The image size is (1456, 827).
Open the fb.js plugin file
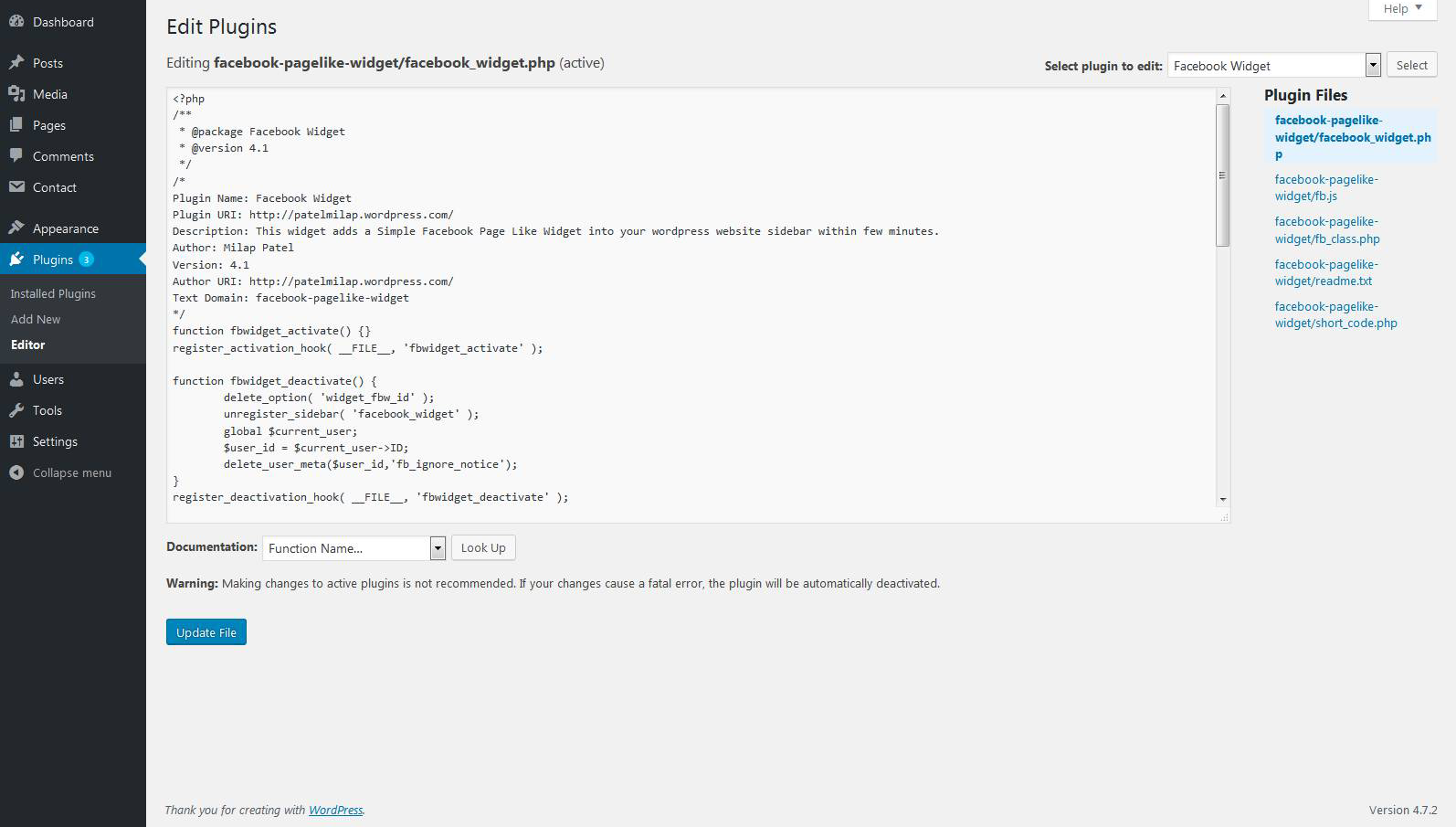coord(1326,187)
